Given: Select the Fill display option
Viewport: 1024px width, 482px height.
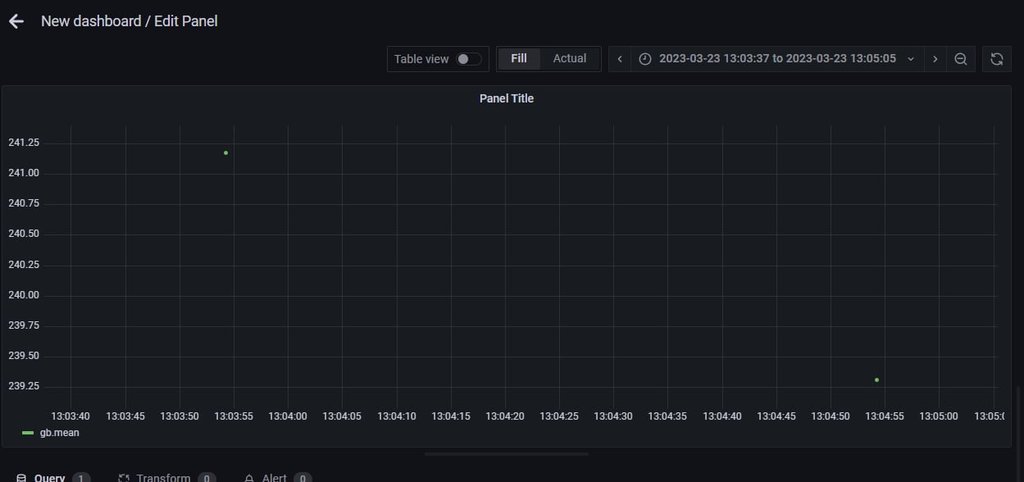Looking at the screenshot, I should click(519, 59).
